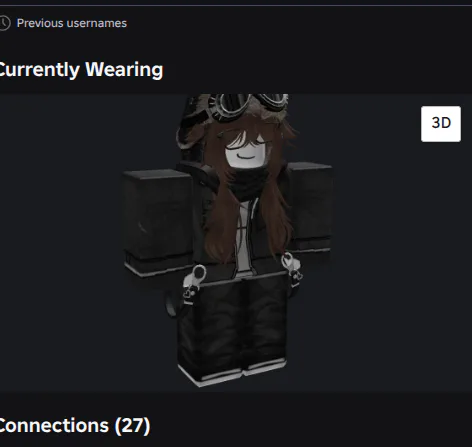Select the avatar's blocky arm right of the torso
472x447 pixels.
(310, 207)
